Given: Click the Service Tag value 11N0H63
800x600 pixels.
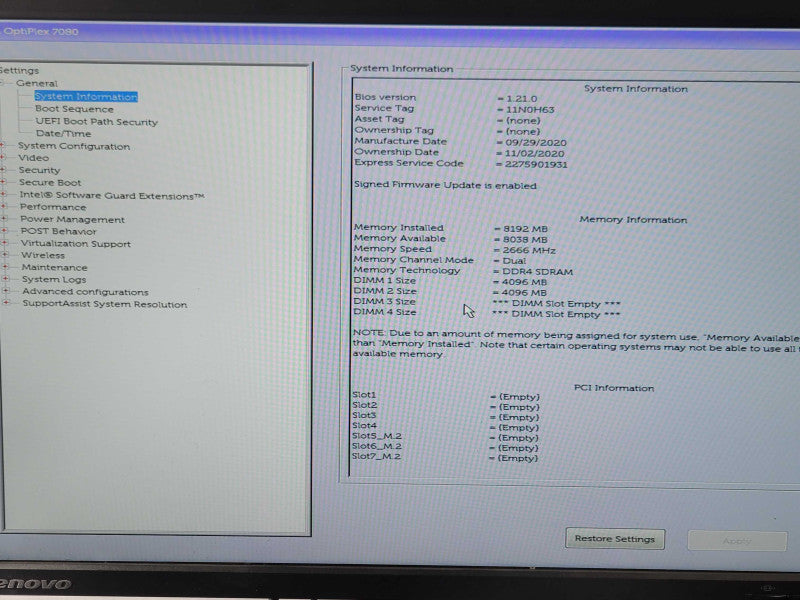Looking at the screenshot, I should click(530, 110).
